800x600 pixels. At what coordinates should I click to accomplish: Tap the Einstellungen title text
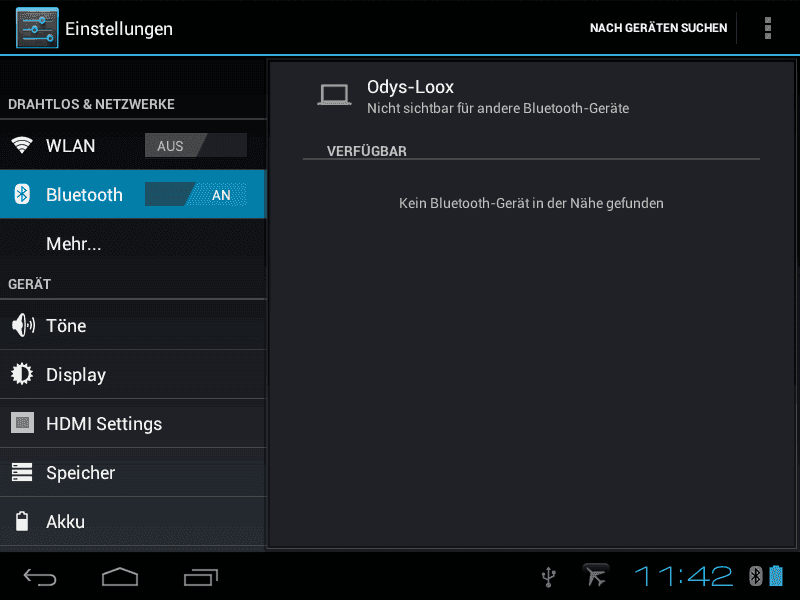coord(119,29)
